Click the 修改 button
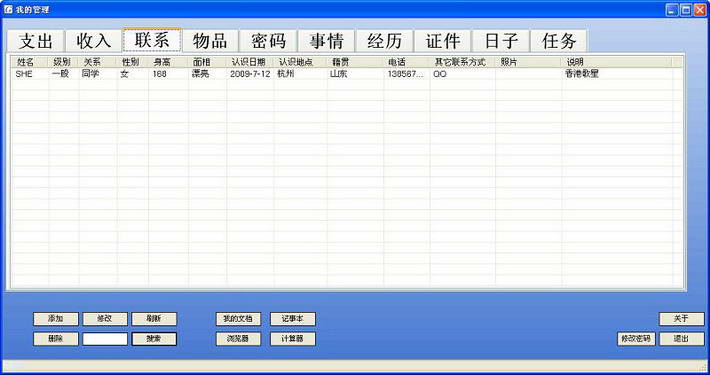The height and width of the screenshot is (375, 710). click(x=105, y=319)
